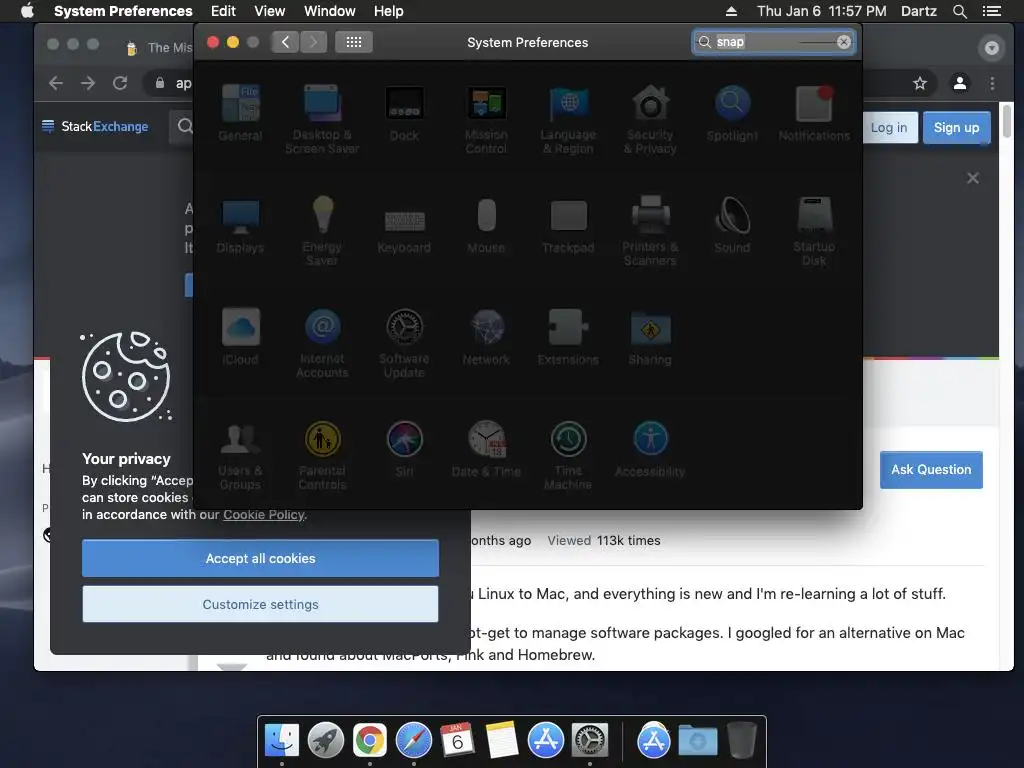Image resolution: width=1024 pixels, height=768 pixels.
Task: Show all preferences grid button
Action: [x=354, y=42]
